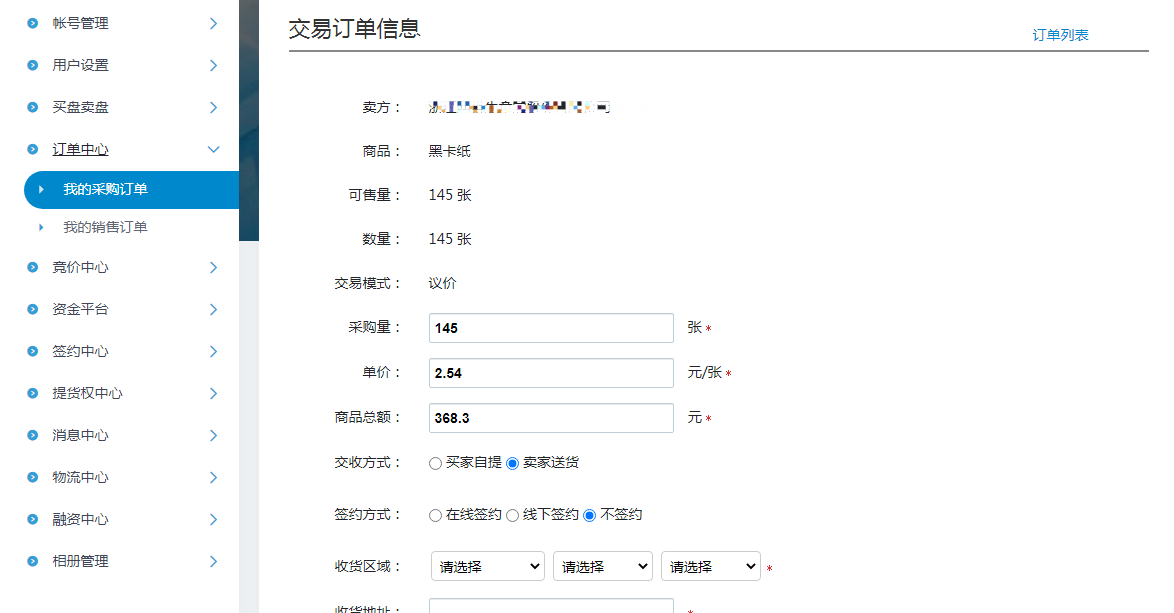Select 我的采购订单 in sidebar
This screenshot has height=613, width=1174.
pos(105,189)
